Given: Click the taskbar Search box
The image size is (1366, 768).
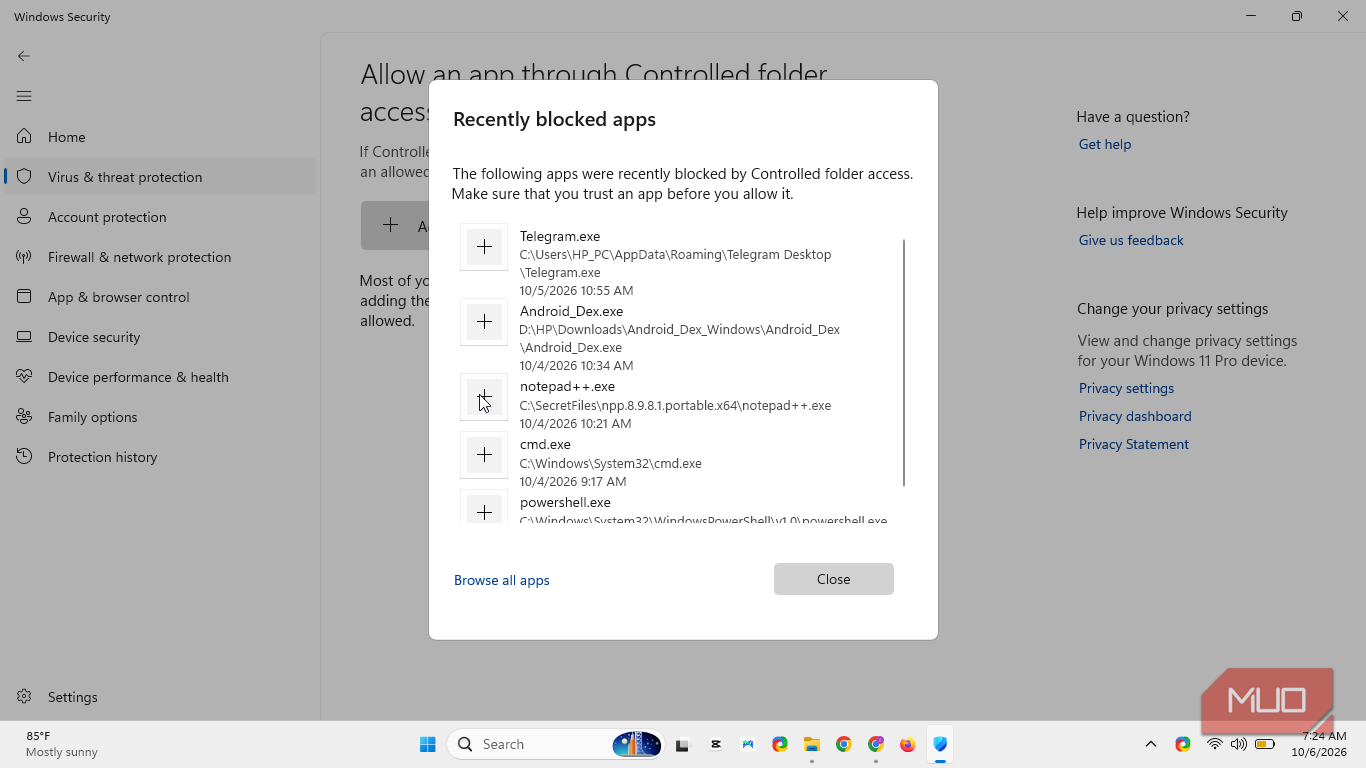Looking at the screenshot, I should [556, 744].
